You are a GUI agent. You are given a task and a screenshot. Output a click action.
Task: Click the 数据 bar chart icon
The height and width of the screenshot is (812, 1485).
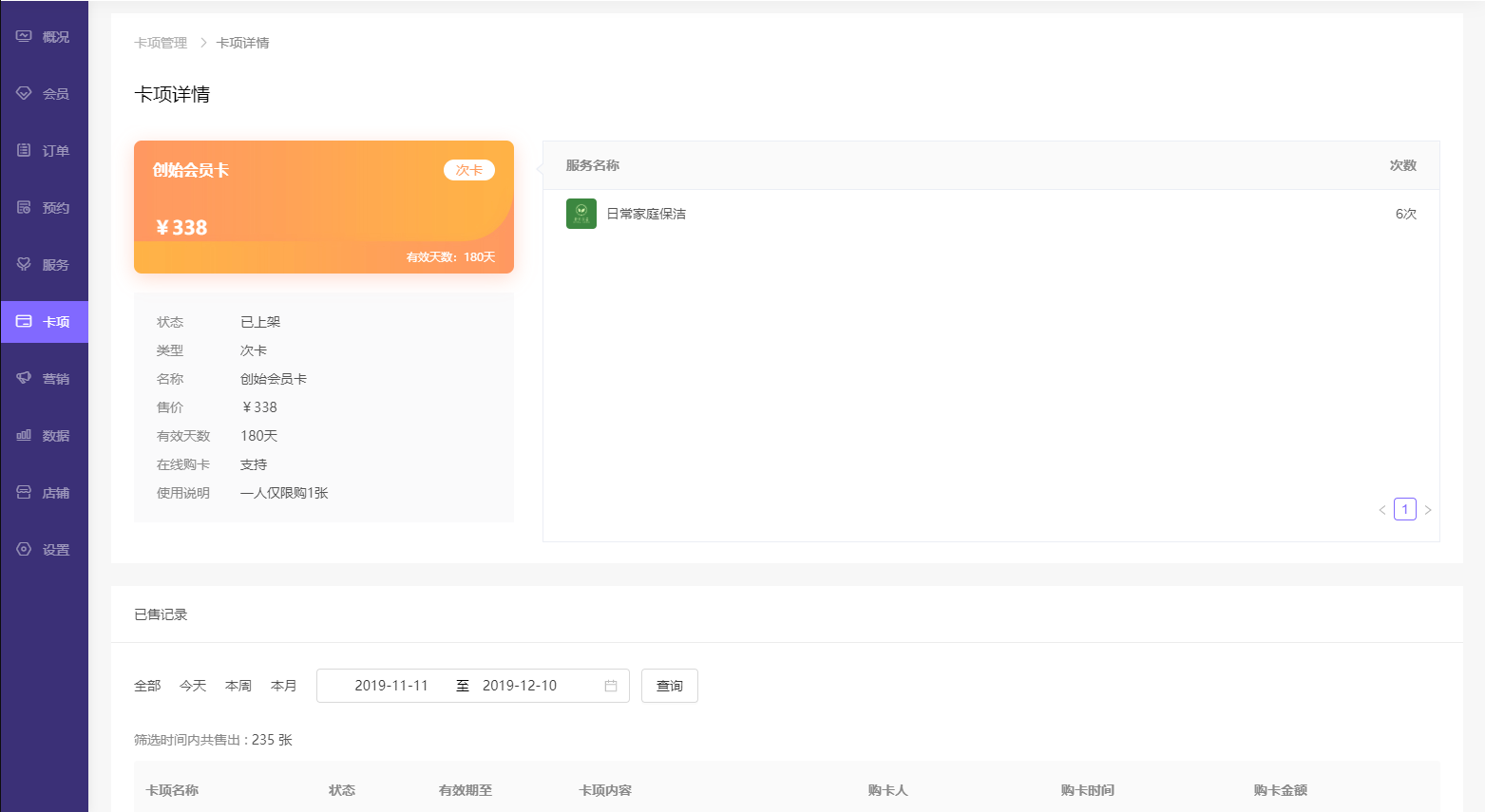click(24, 435)
